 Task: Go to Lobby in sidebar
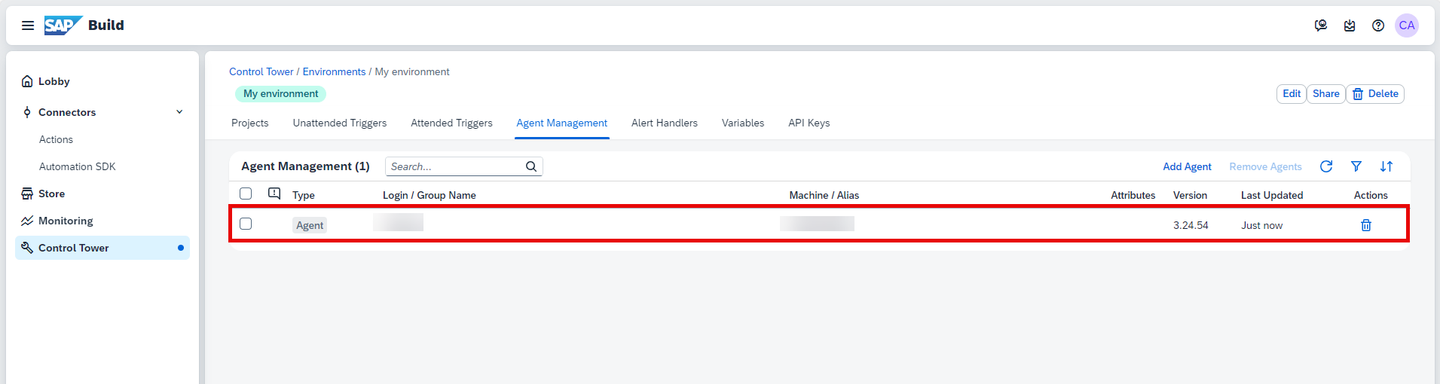tap(102, 82)
